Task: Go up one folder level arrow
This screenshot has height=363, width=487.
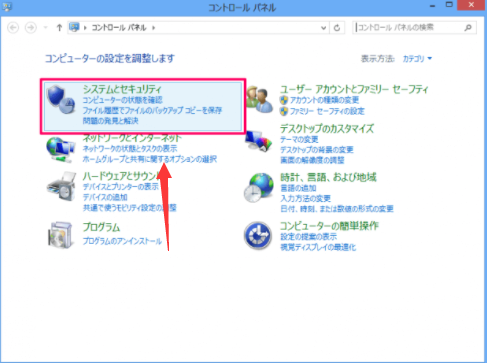Action: pyautogui.click(x=59, y=27)
